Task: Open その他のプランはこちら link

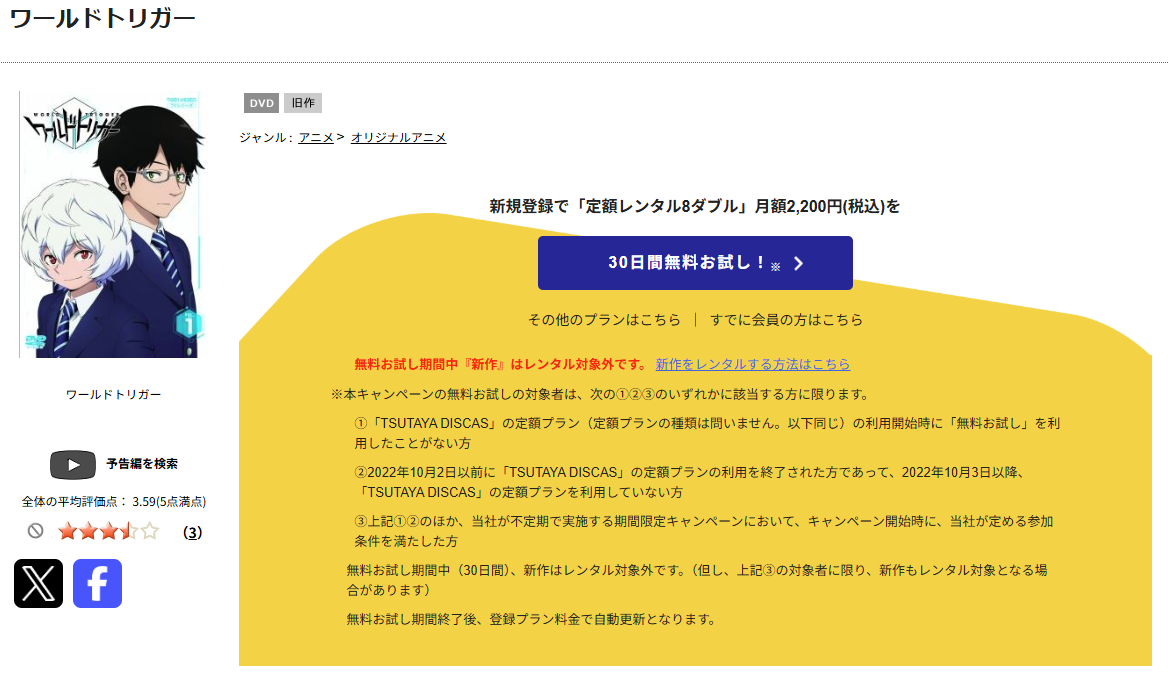Action: (604, 319)
